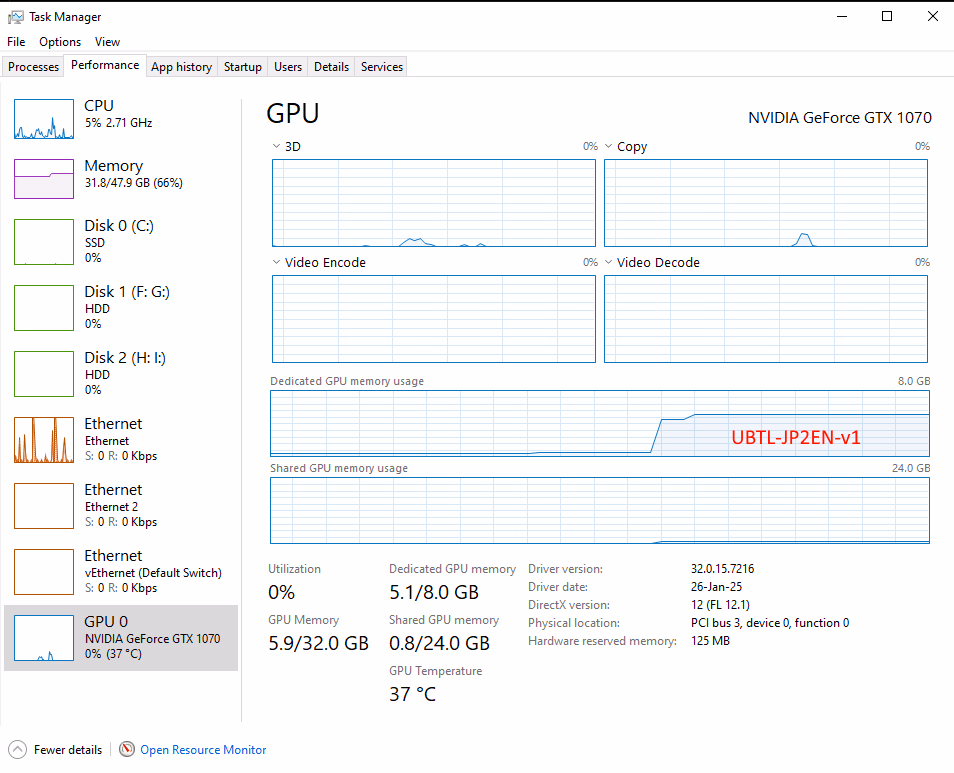The image size is (954, 773).
Task: Click the CPU usage graph thumbnail
Action: tap(44, 119)
